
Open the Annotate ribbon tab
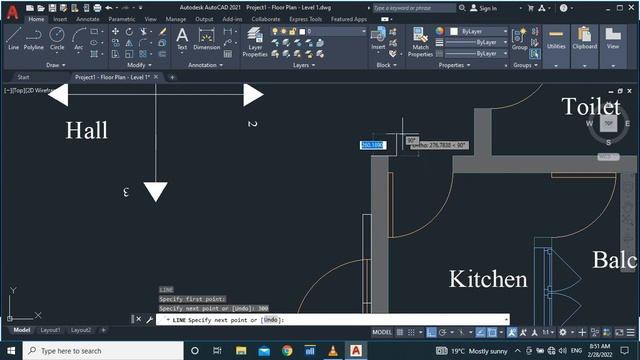tap(88, 19)
